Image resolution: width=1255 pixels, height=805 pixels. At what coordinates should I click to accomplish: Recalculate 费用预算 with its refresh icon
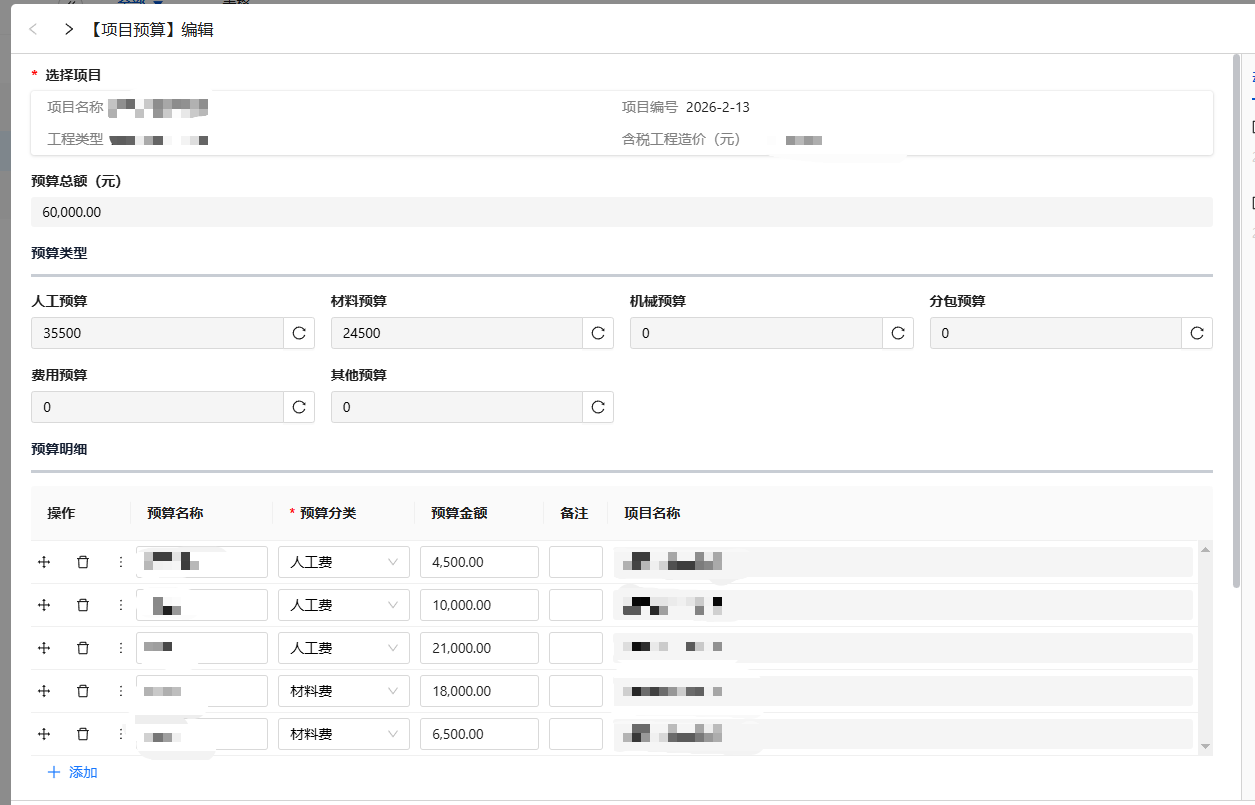coord(299,407)
